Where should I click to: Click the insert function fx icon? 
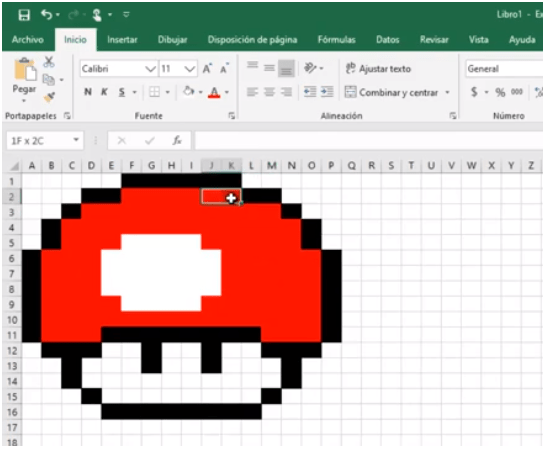point(177,140)
